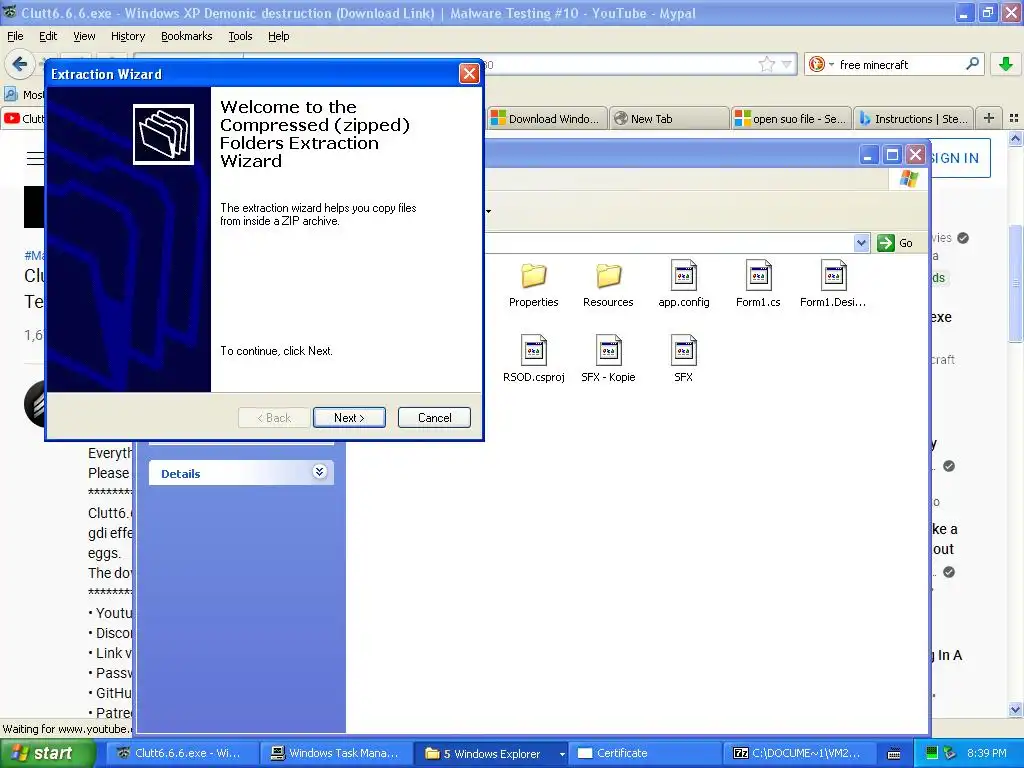Switch to the Instructions Steam tab
This screenshot has width=1024, height=768.
point(914,119)
